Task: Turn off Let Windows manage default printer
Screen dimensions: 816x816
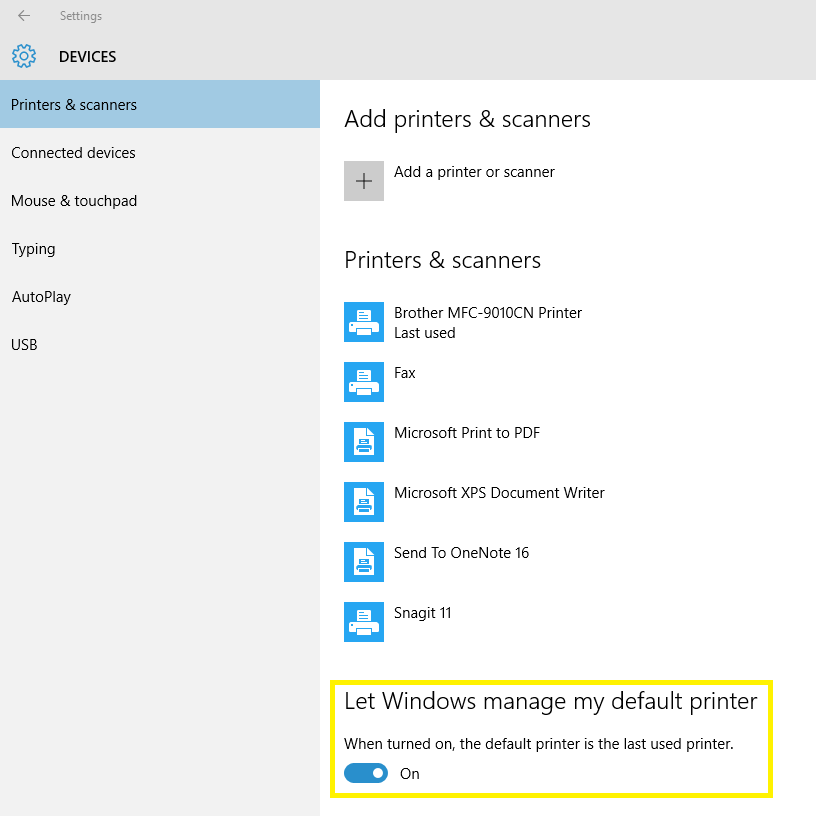Action: pos(366,773)
